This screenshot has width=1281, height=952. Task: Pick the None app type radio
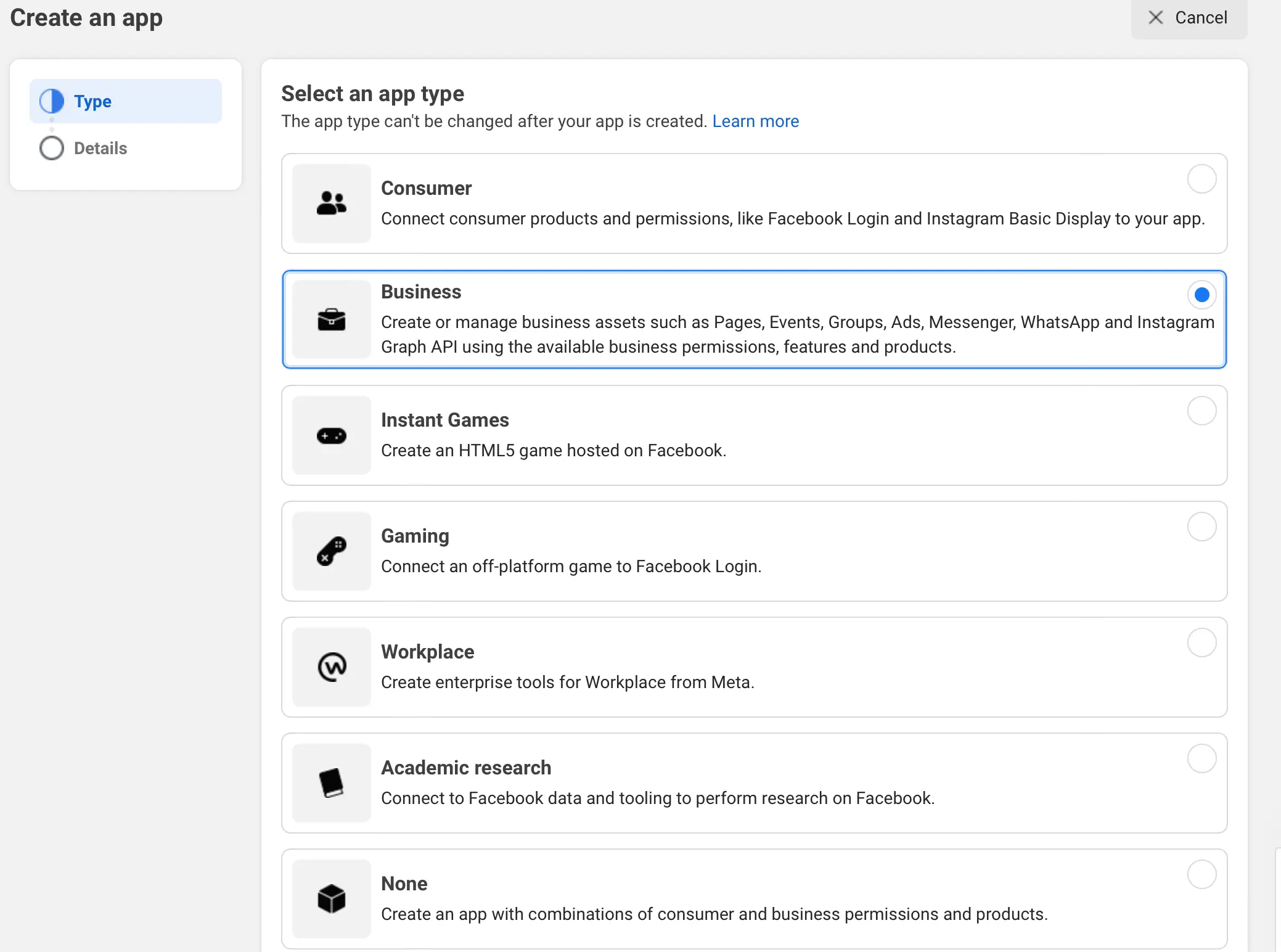(1201, 874)
